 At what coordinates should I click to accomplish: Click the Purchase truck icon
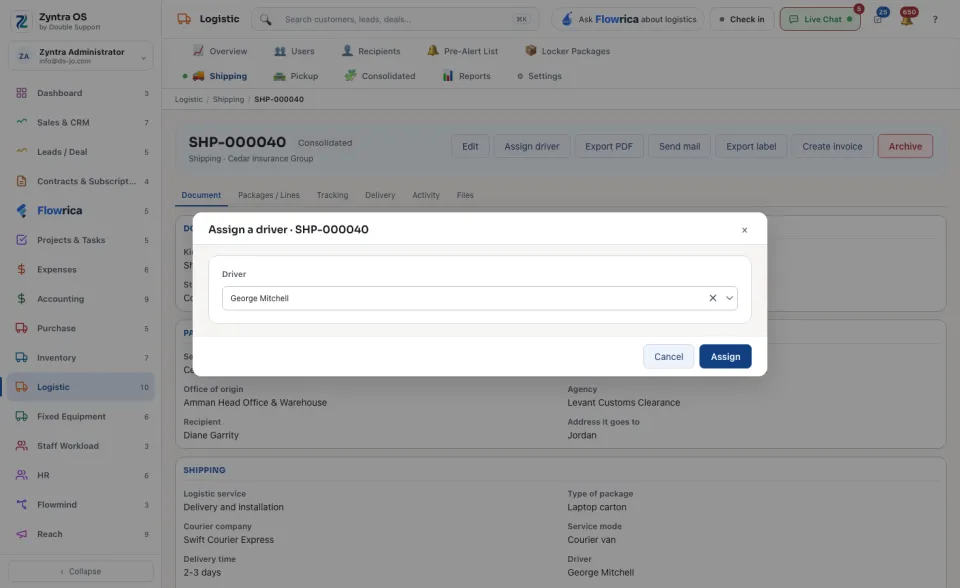pos(21,328)
